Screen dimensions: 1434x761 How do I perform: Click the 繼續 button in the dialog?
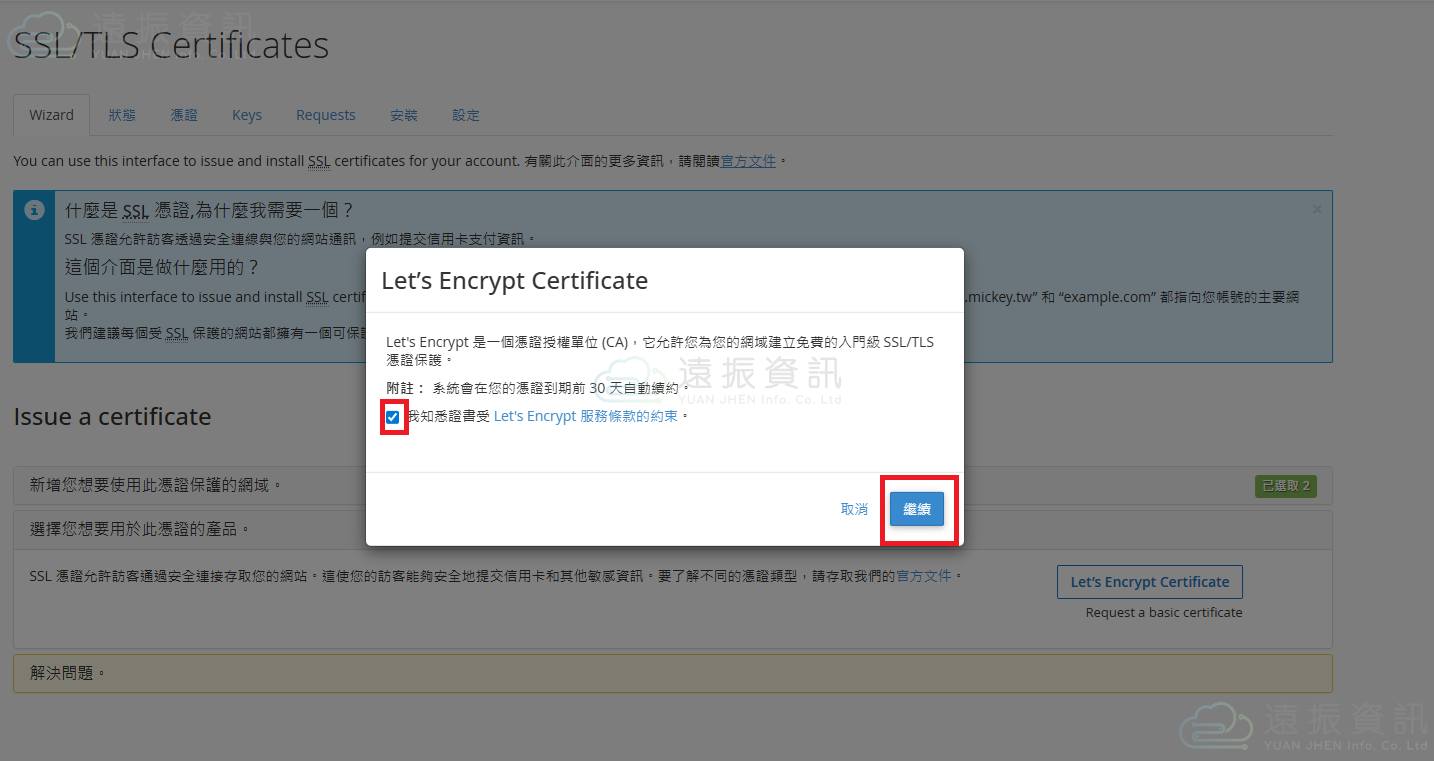[x=916, y=509]
